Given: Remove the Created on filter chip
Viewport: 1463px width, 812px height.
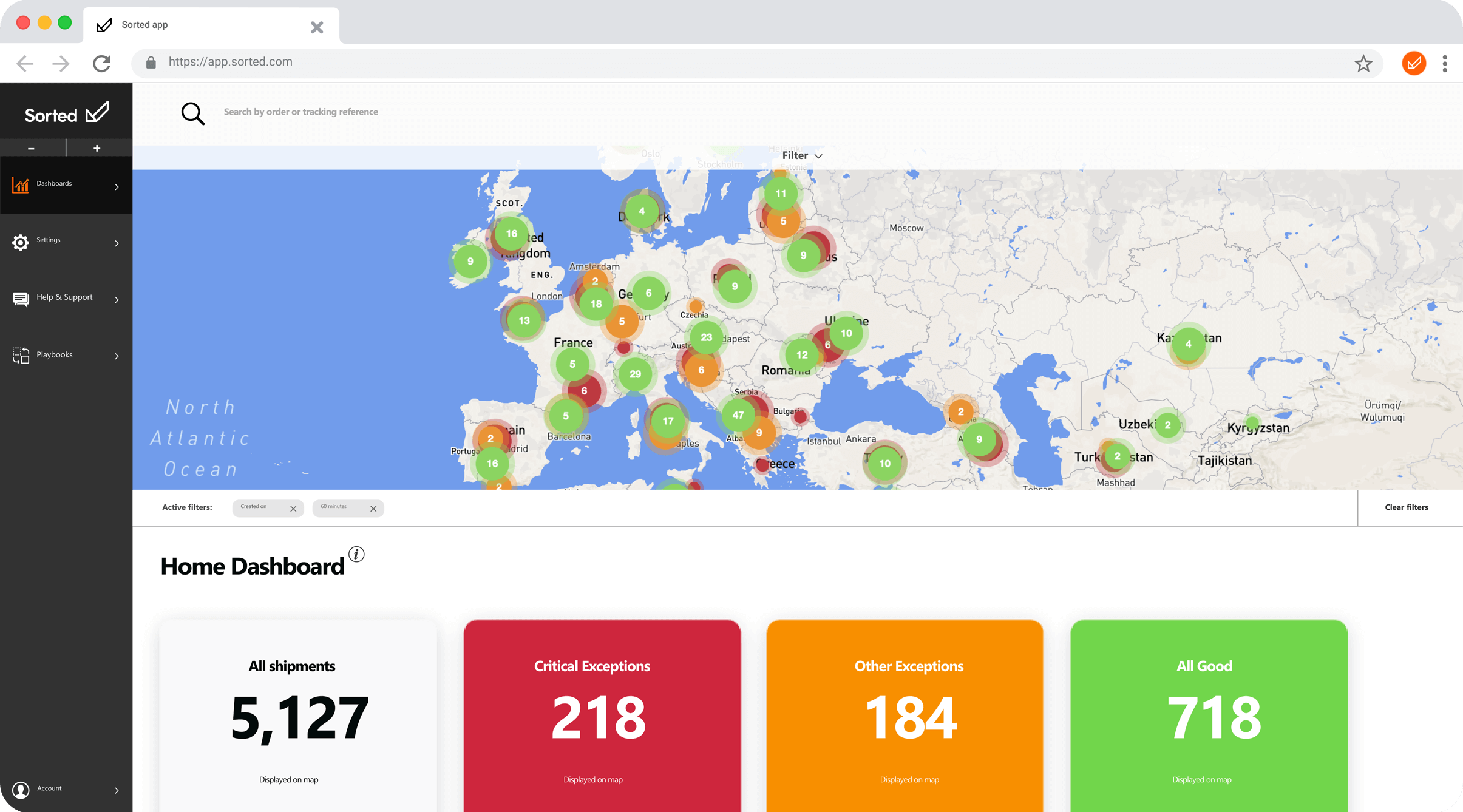Looking at the screenshot, I should [293, 509].
